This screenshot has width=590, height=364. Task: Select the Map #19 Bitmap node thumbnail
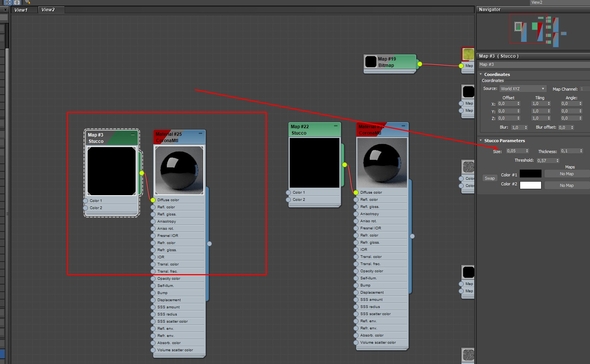[371, 62]
